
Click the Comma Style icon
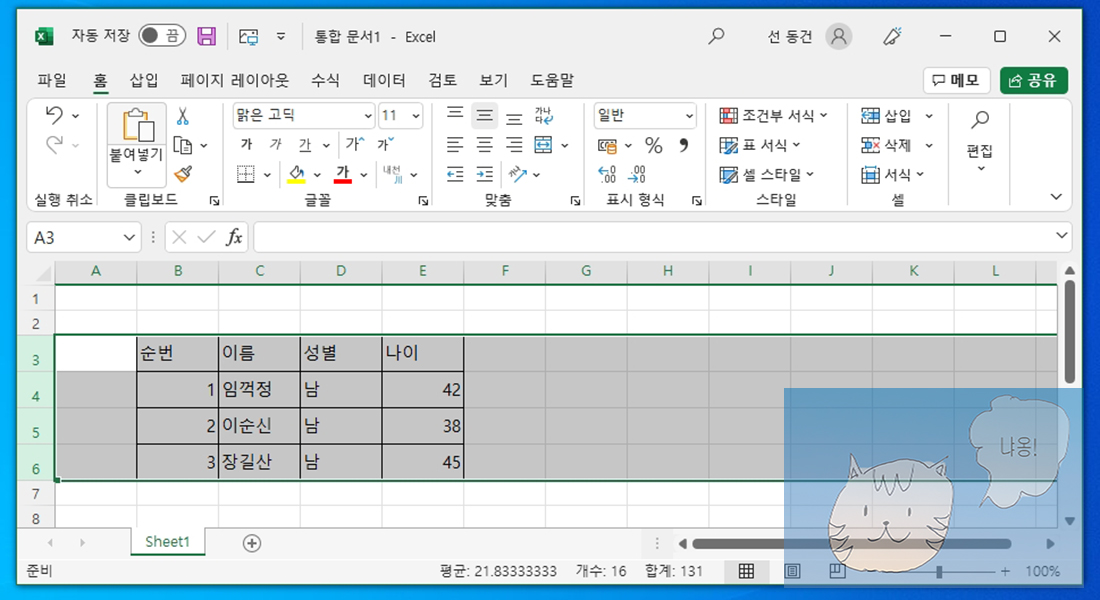(x=683, y=145)
